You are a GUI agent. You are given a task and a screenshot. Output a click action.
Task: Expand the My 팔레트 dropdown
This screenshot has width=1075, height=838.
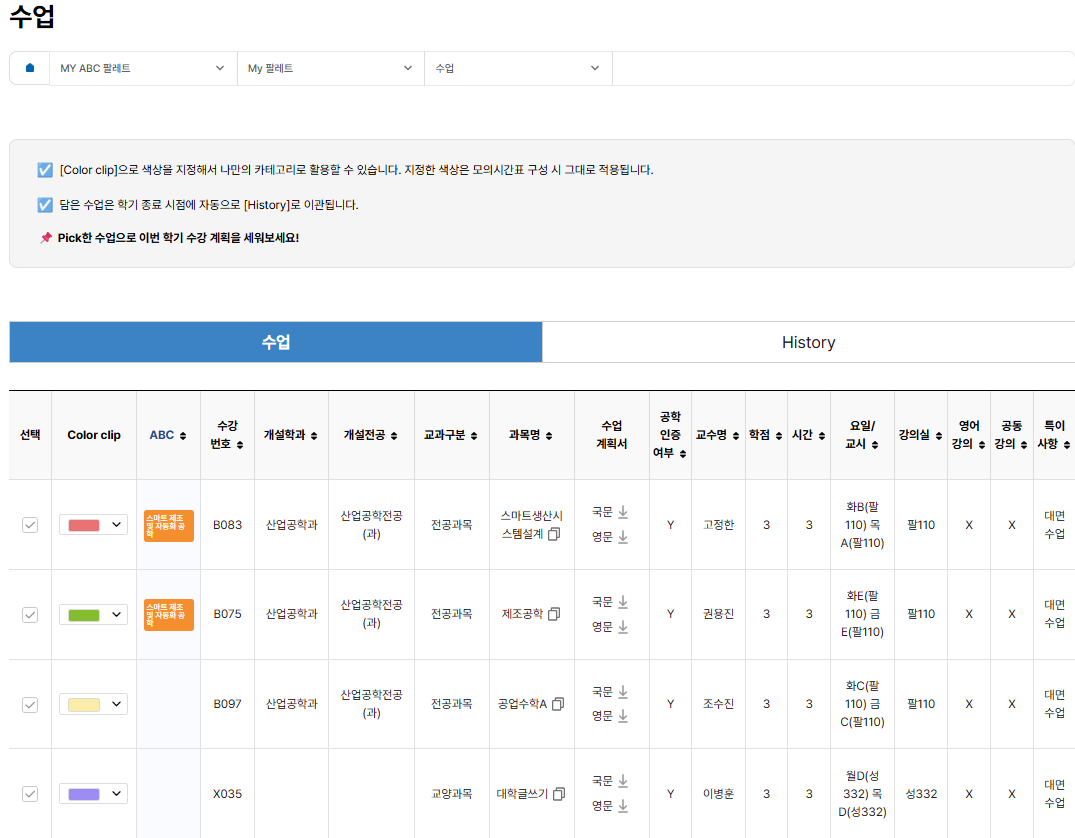point(330,68)
